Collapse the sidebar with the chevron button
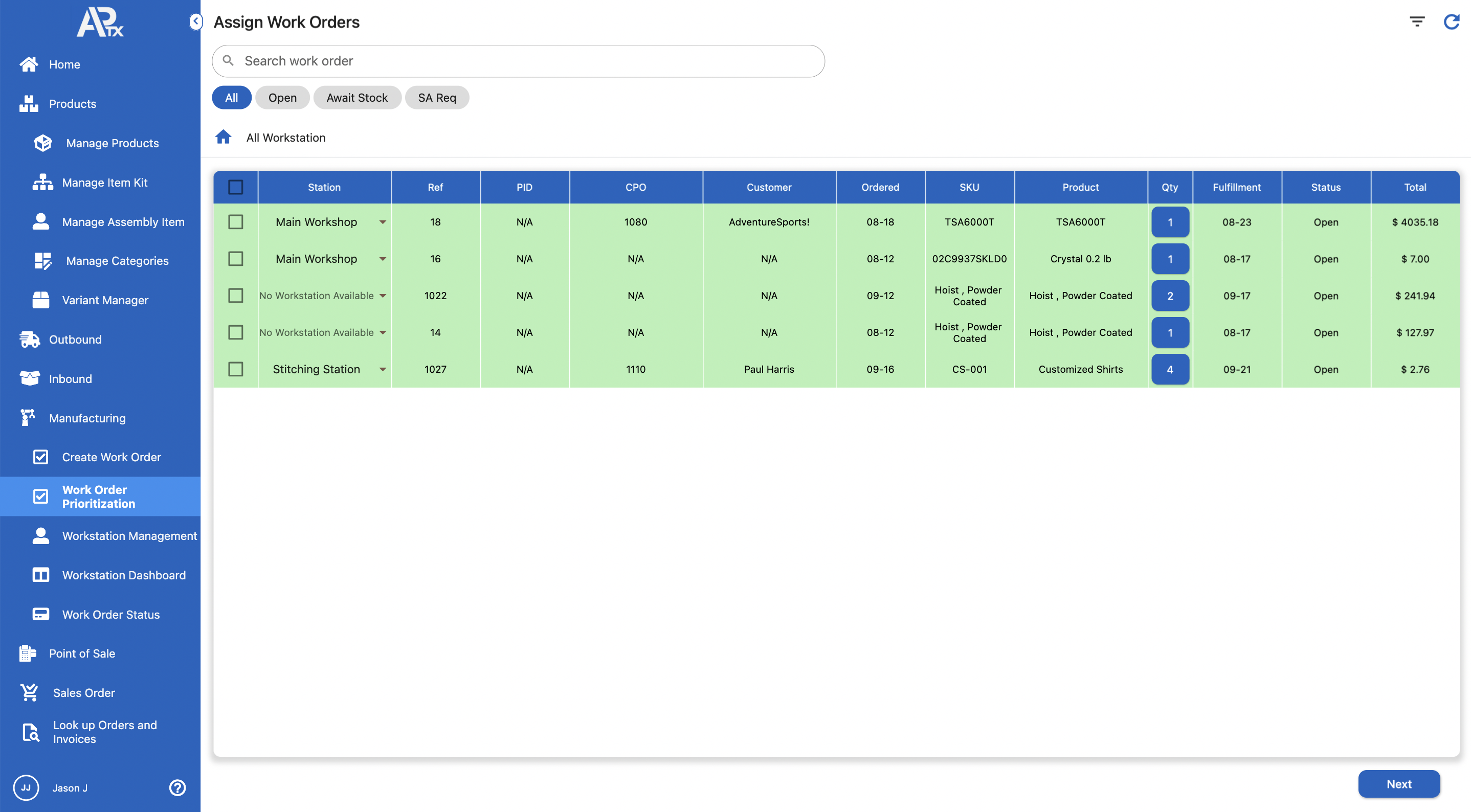Image resolution: width=1471 pixels, height=812 pixels. coord(195,21)
